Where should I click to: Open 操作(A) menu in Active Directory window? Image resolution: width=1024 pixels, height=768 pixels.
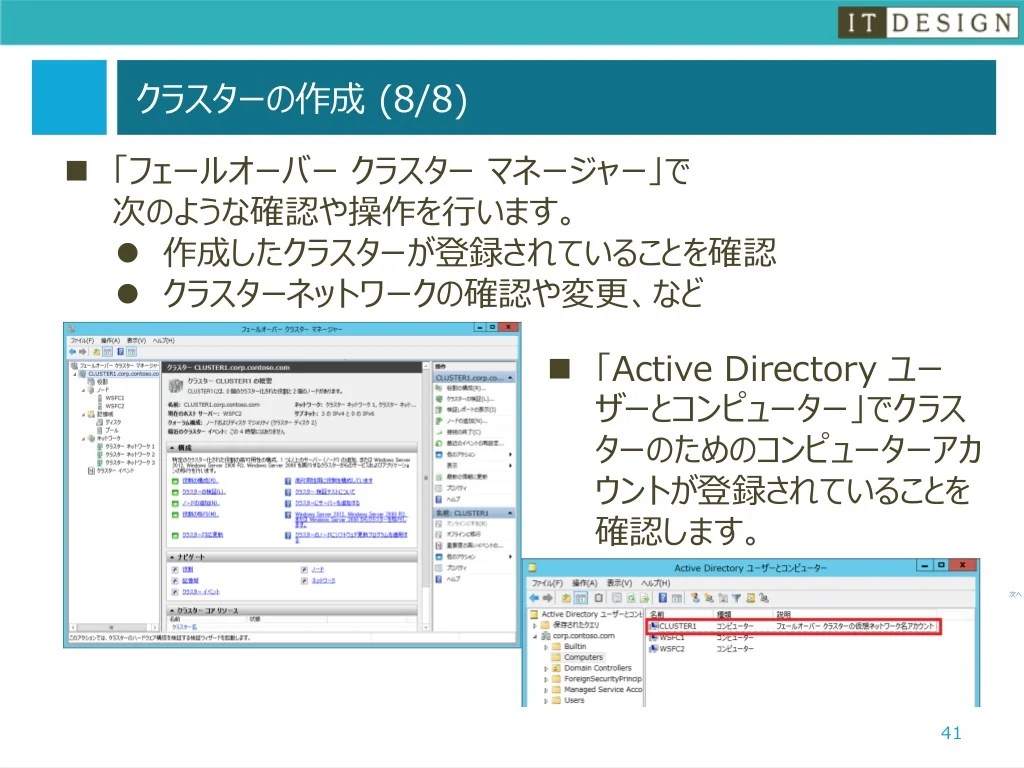(x=584, y=583)
